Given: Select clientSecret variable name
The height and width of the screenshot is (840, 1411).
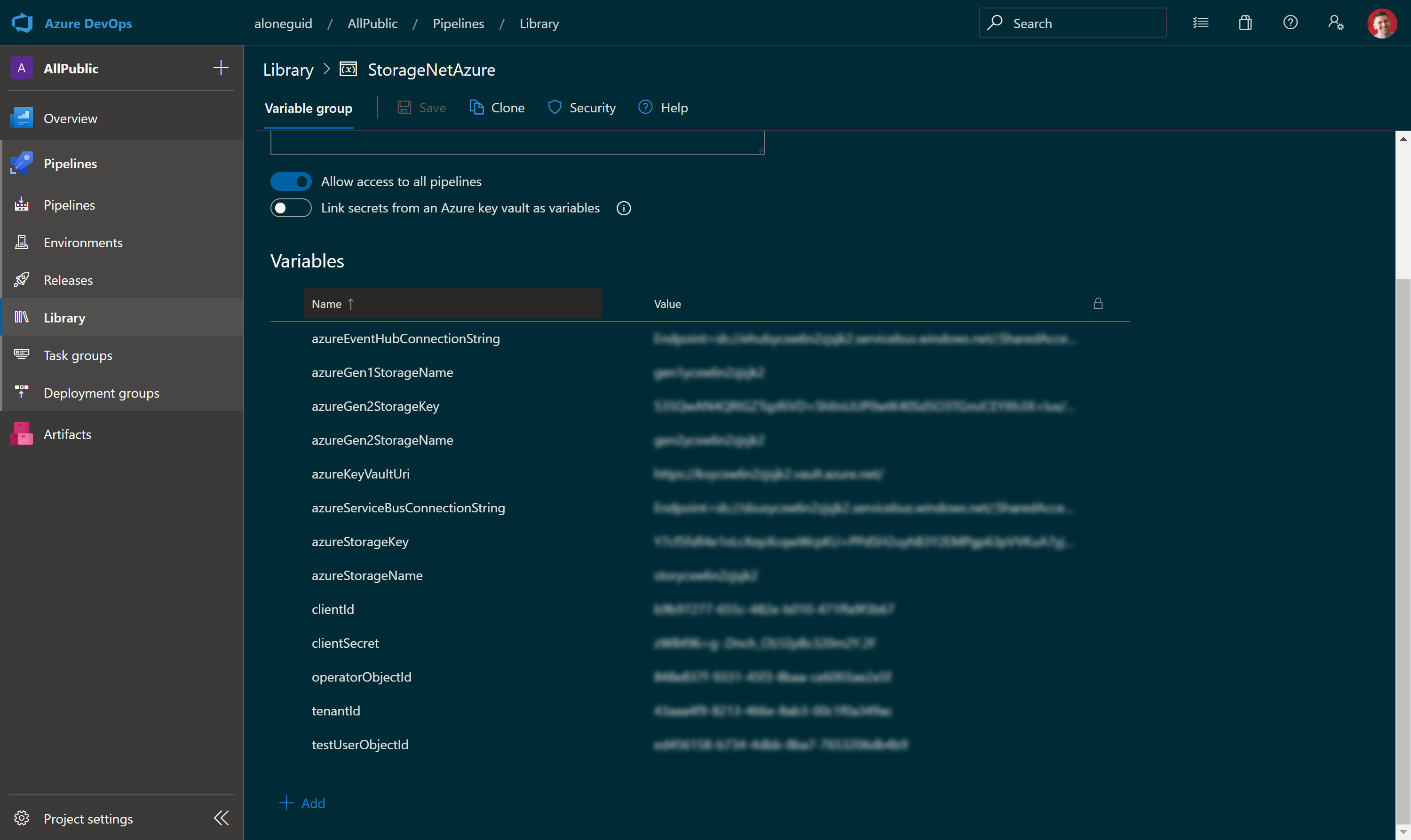Looking at the screenshot, I should (345, 643).
